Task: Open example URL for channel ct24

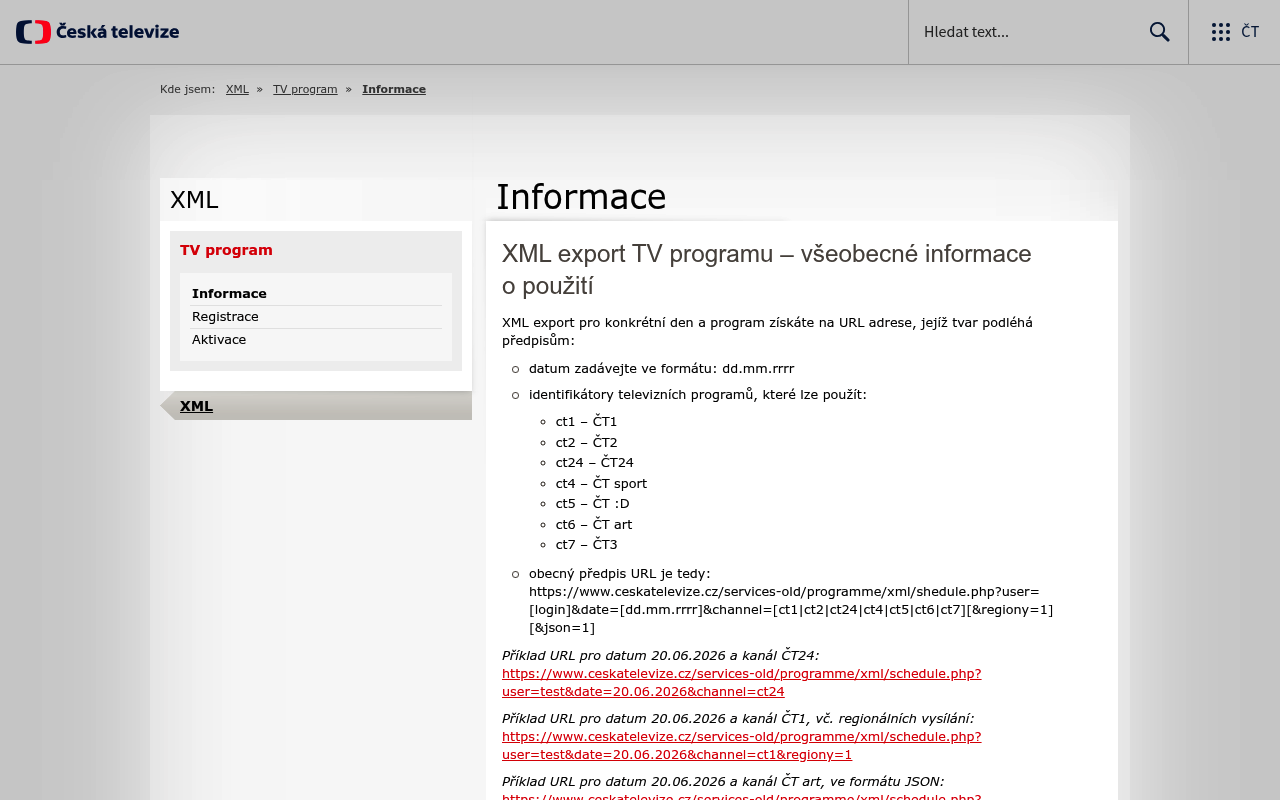Action: [x=741, y=682]
